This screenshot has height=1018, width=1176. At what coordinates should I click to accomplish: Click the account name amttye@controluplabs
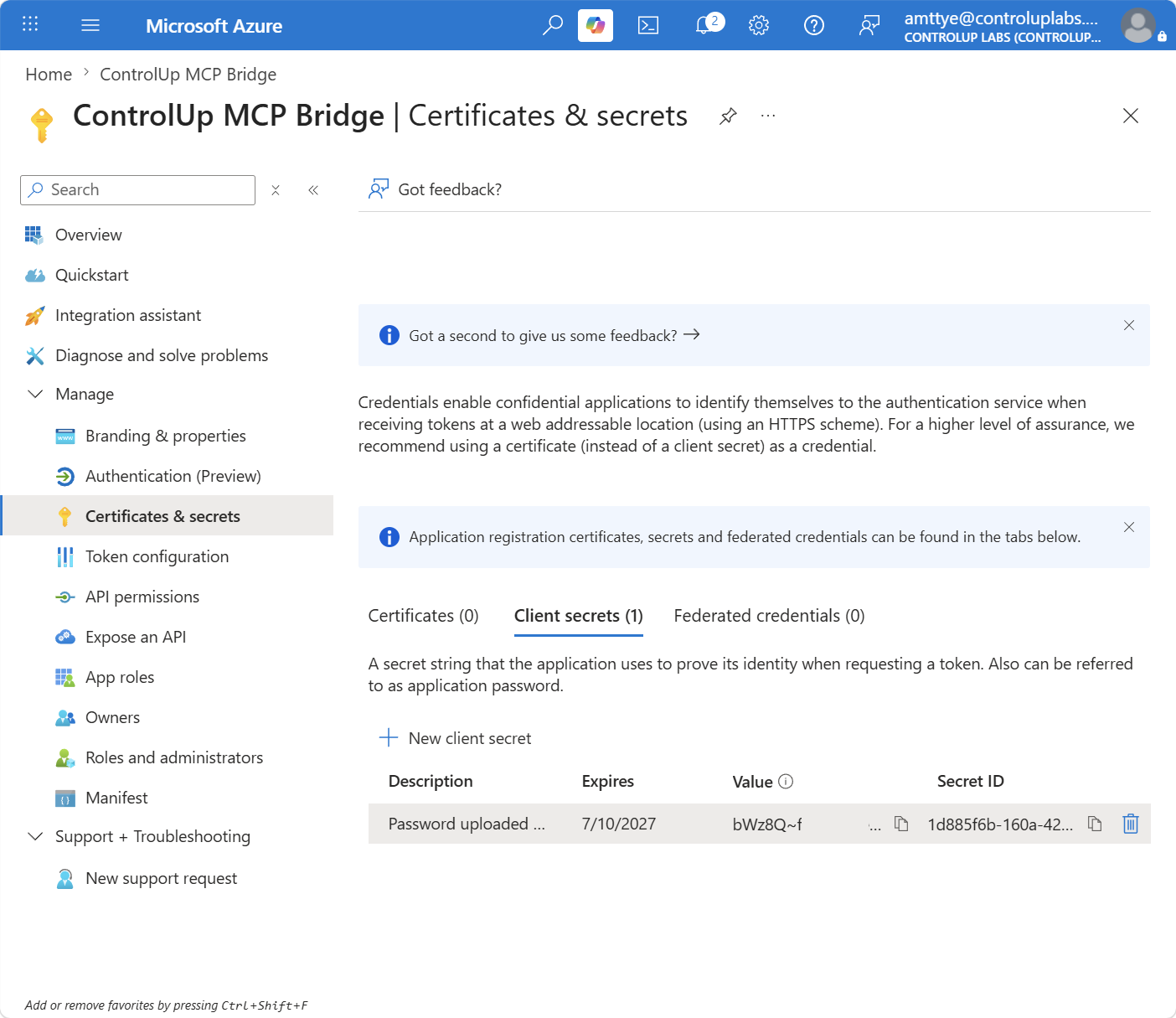click(x=1001, y=18)
